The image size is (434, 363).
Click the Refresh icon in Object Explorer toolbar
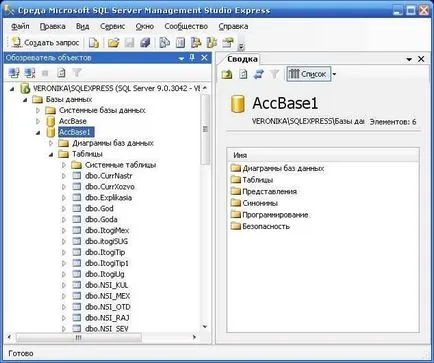pos(61,73)
